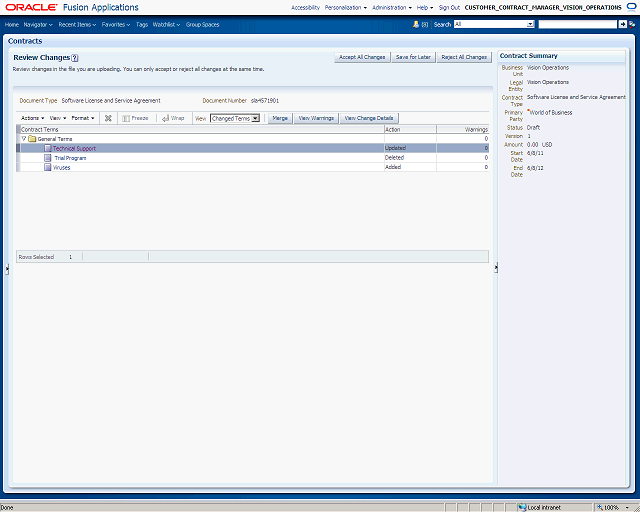Click the Freeze column toolbar item
The height and width of the screenshot is (512, 640).
135,118
